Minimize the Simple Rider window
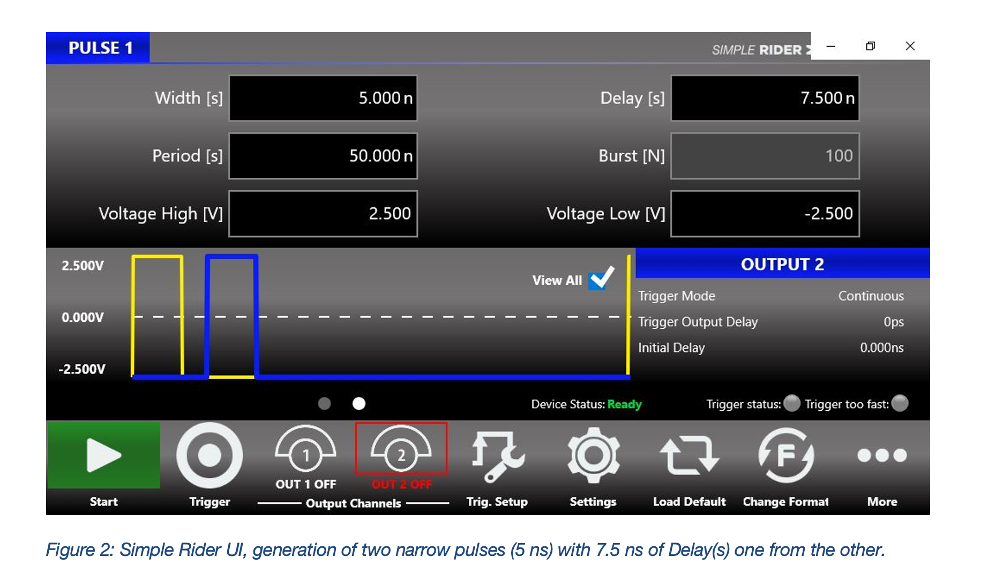 pos(830,46)
